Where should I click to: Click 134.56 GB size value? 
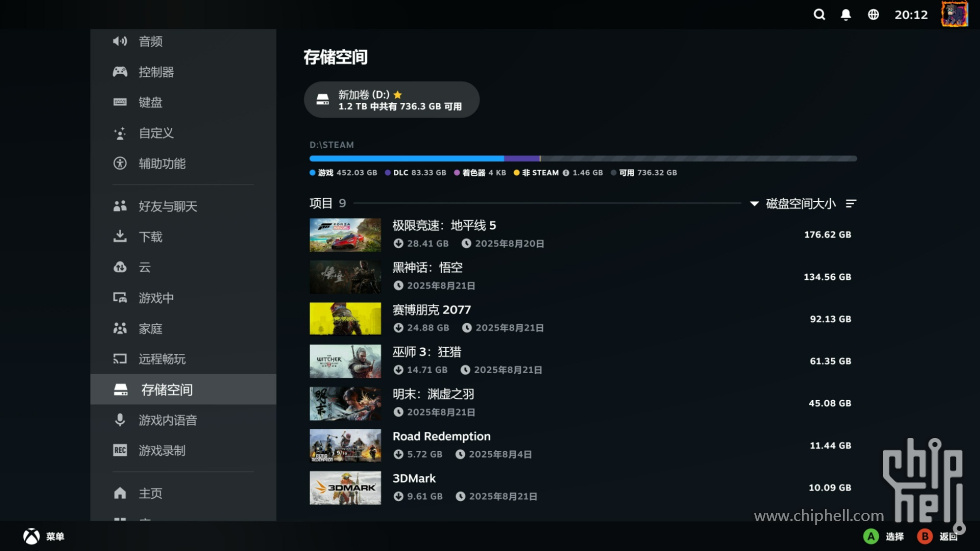[x=828, y=277]
